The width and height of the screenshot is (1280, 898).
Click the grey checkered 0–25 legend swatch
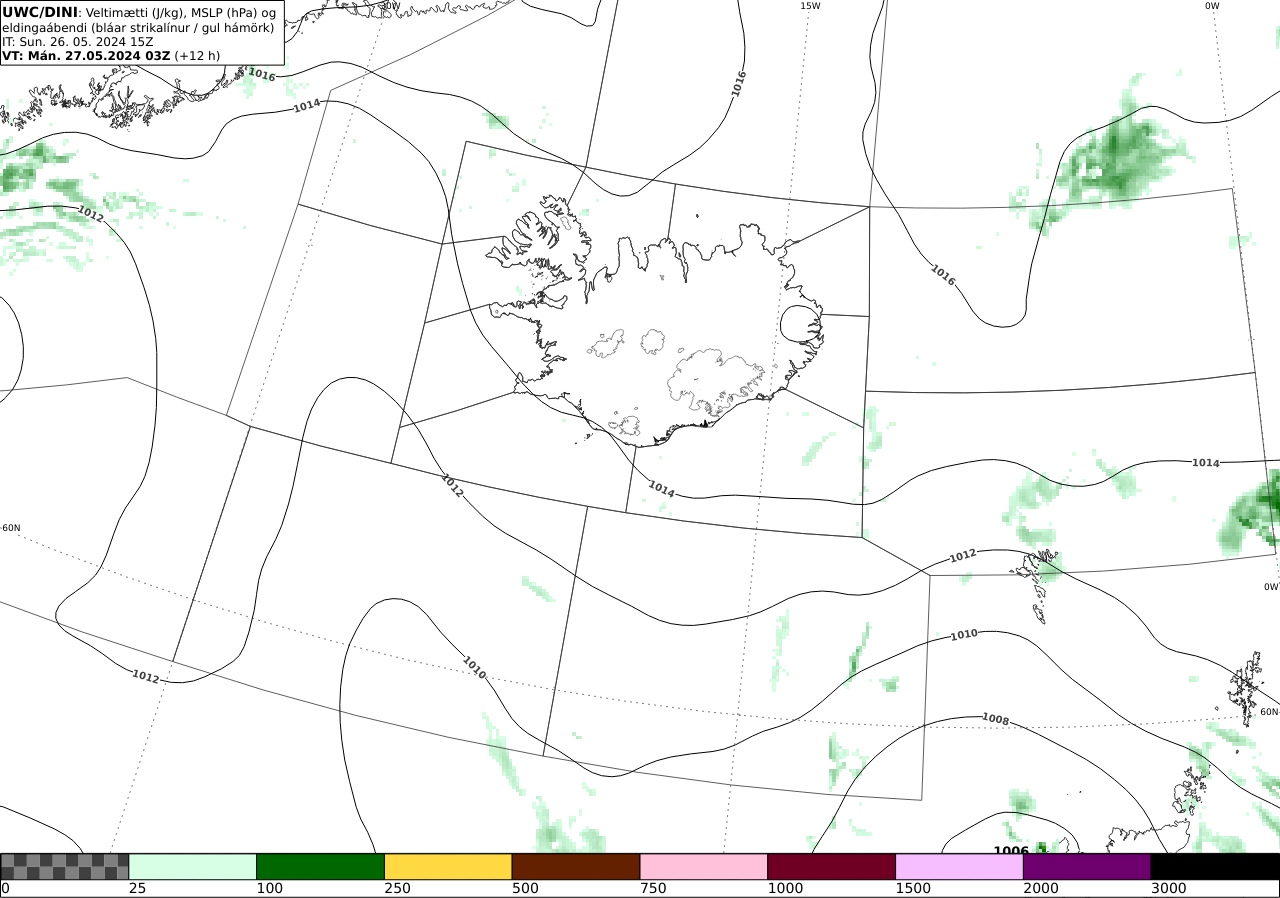pyautogui.click(x=64, y=866)
